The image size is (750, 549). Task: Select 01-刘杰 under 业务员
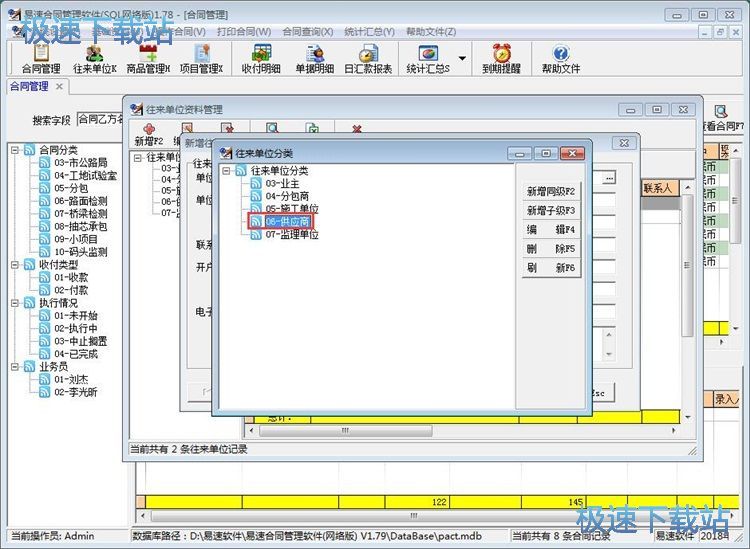[71, 379]
